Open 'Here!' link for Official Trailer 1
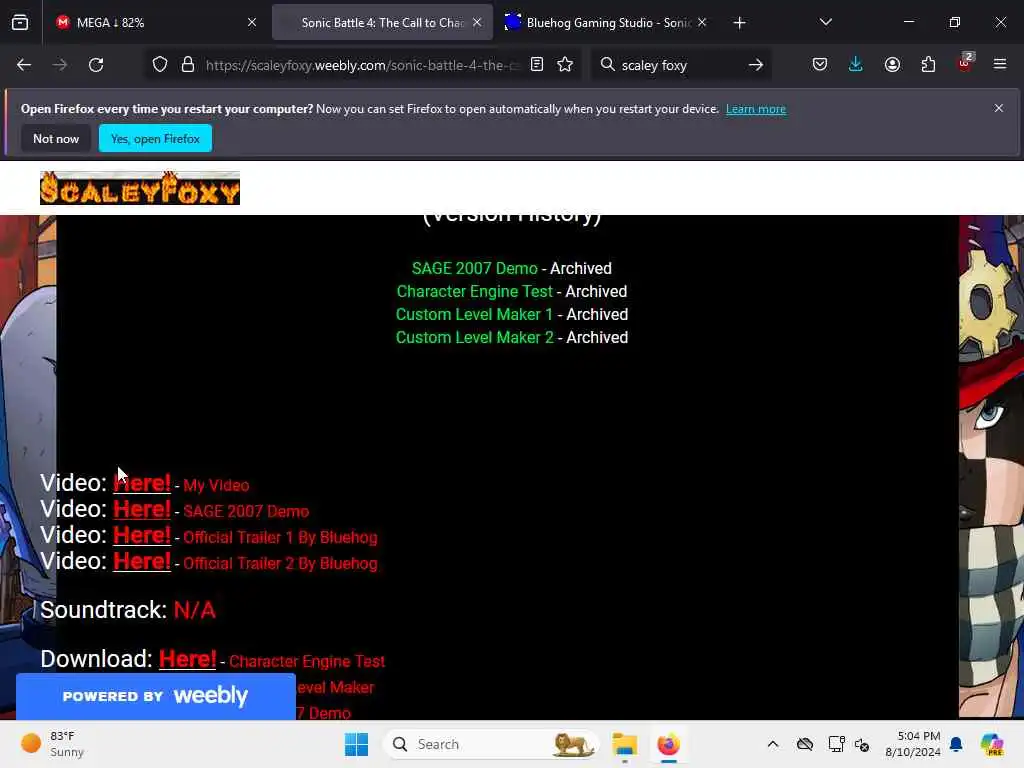Image resolution: width=1024 pixels, height=768 pixels. click(x=142, y=536)
